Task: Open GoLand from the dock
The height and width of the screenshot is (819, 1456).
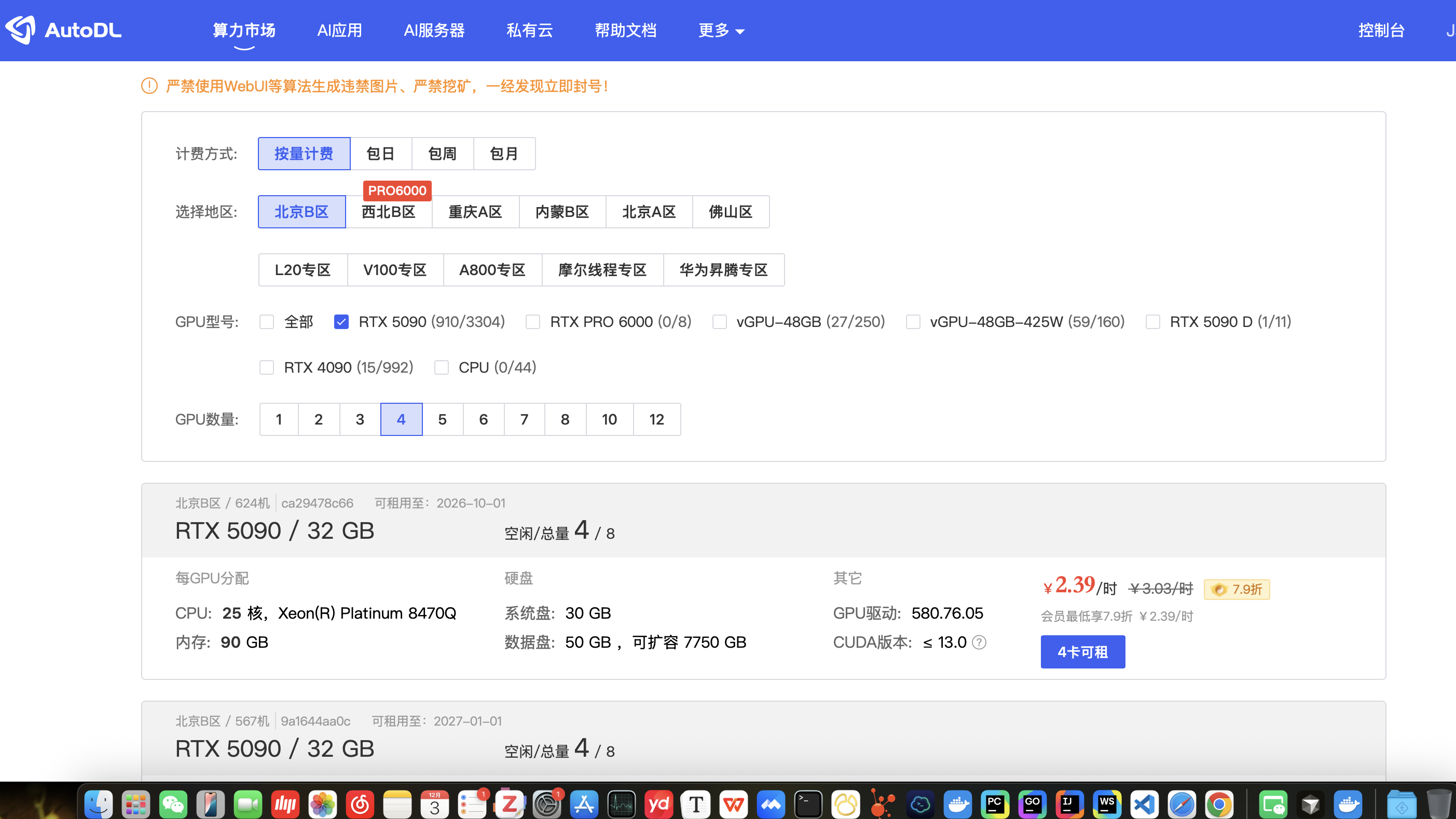Action: (1032, 803)
